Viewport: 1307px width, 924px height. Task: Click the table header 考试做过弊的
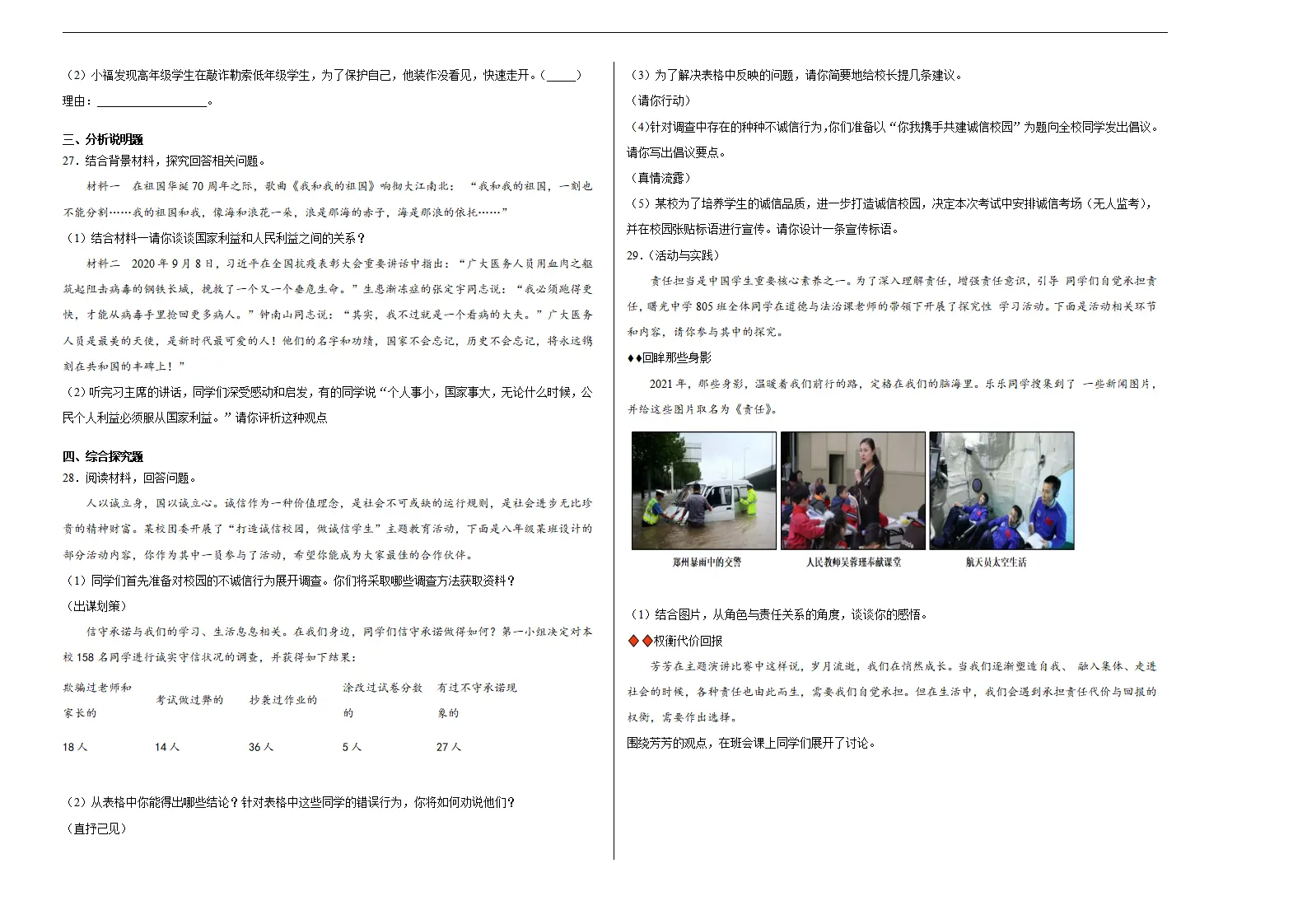coord(190,700)
